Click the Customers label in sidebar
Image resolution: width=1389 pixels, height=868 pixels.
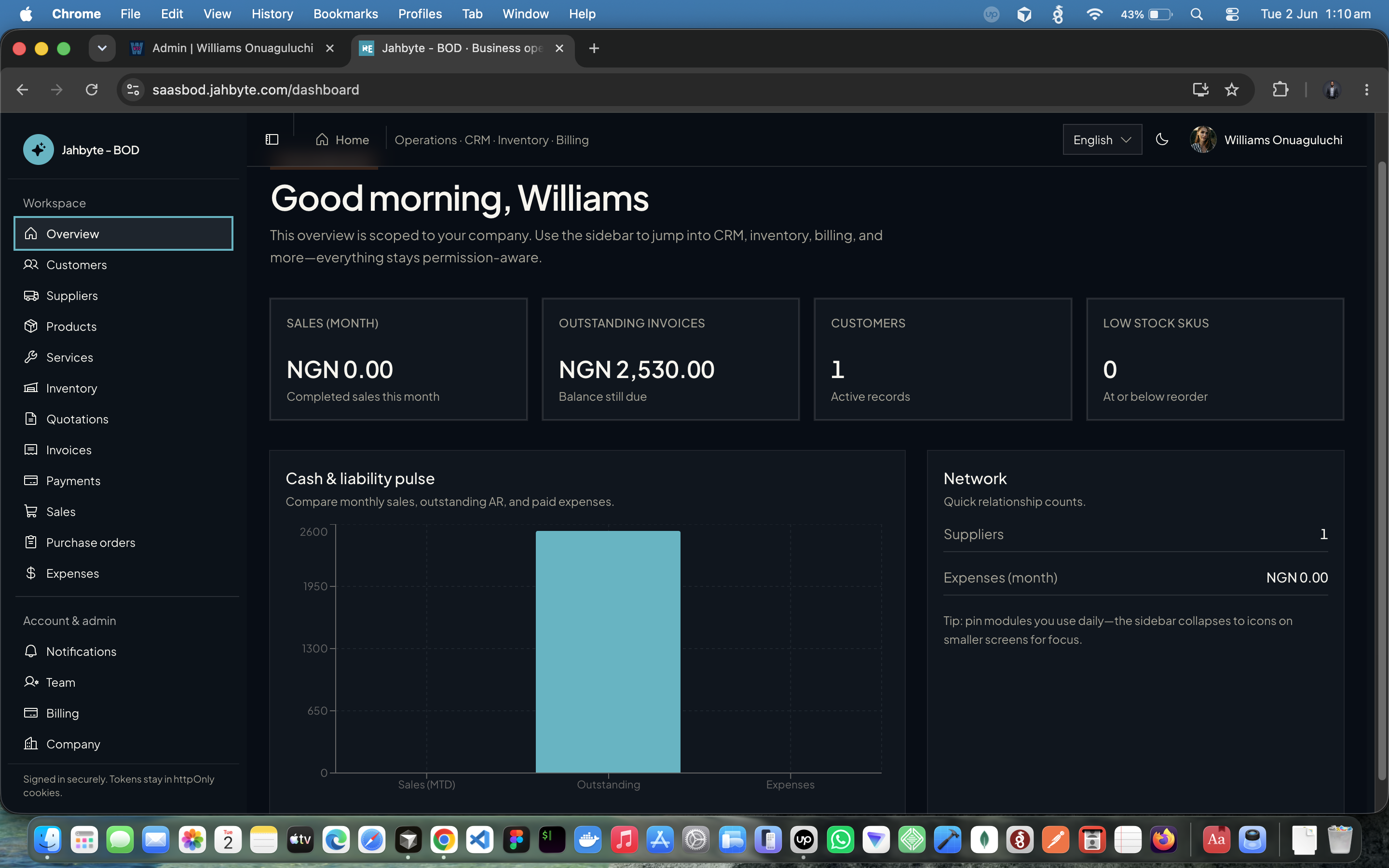pyautogui.click(x=76, y=265)
